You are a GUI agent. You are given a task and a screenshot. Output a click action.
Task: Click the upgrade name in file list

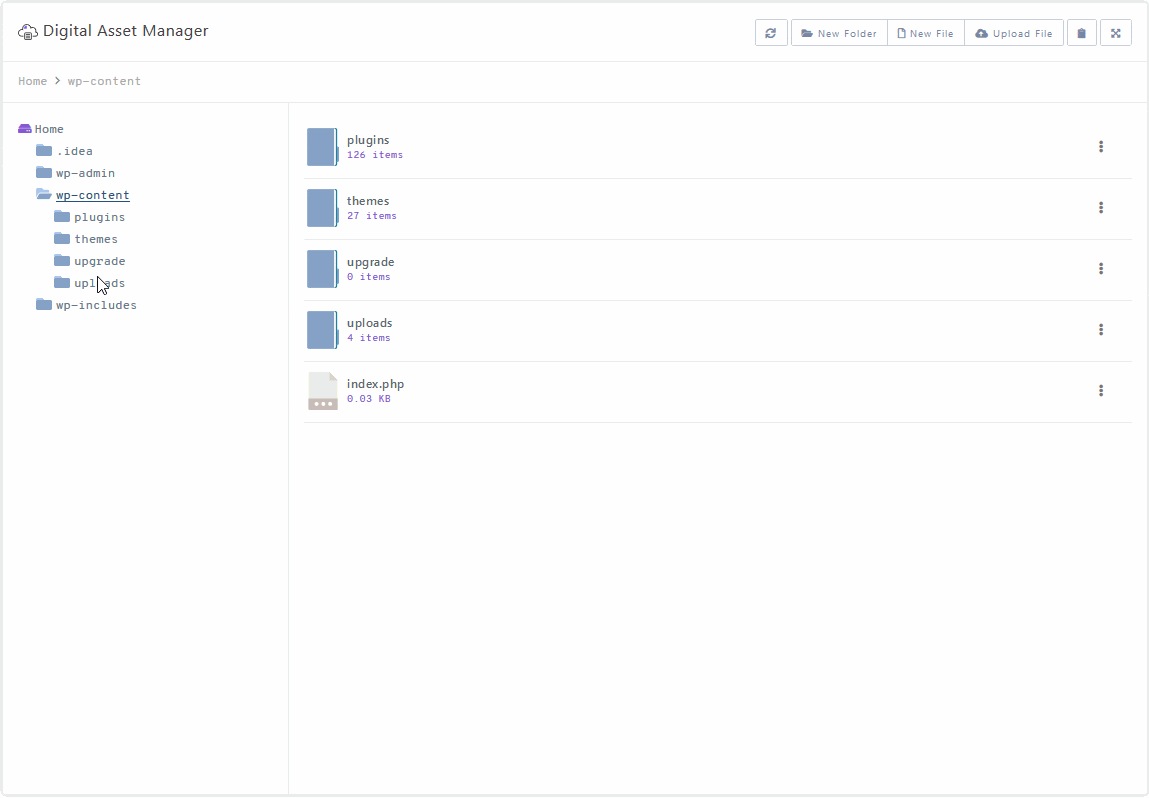click(371, 262)
